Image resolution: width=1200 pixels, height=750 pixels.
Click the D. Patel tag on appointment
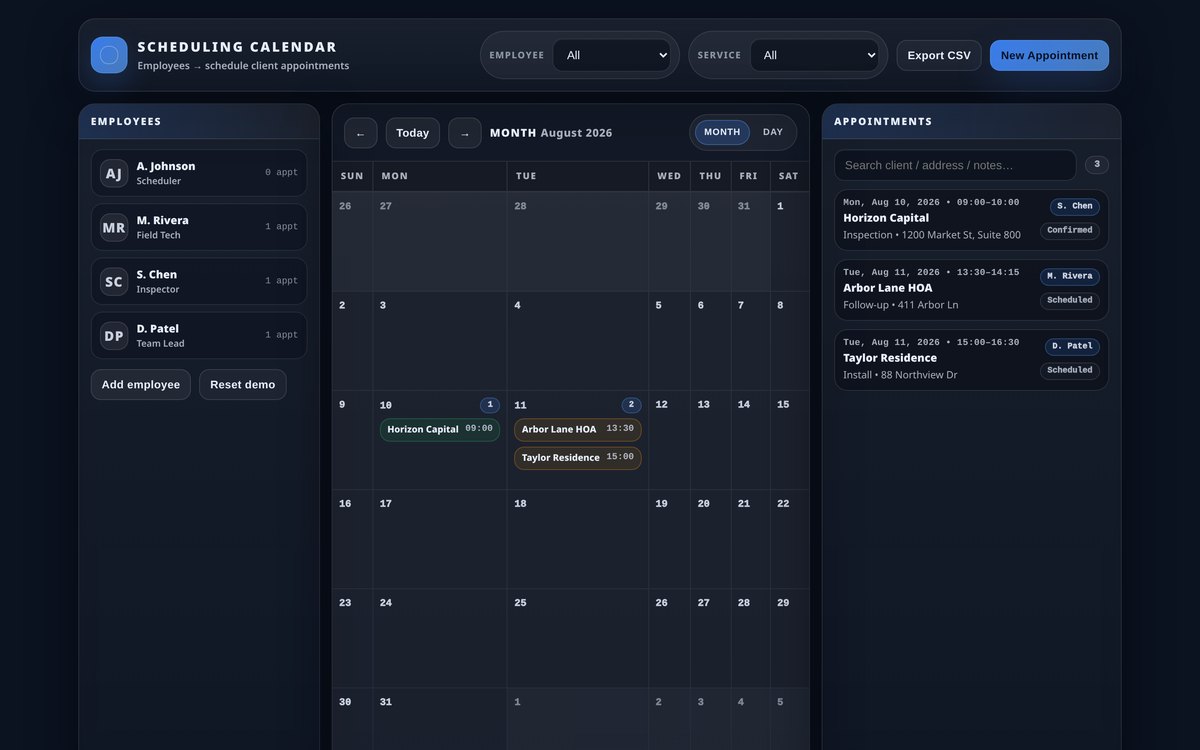click(x=1073, y=346)
